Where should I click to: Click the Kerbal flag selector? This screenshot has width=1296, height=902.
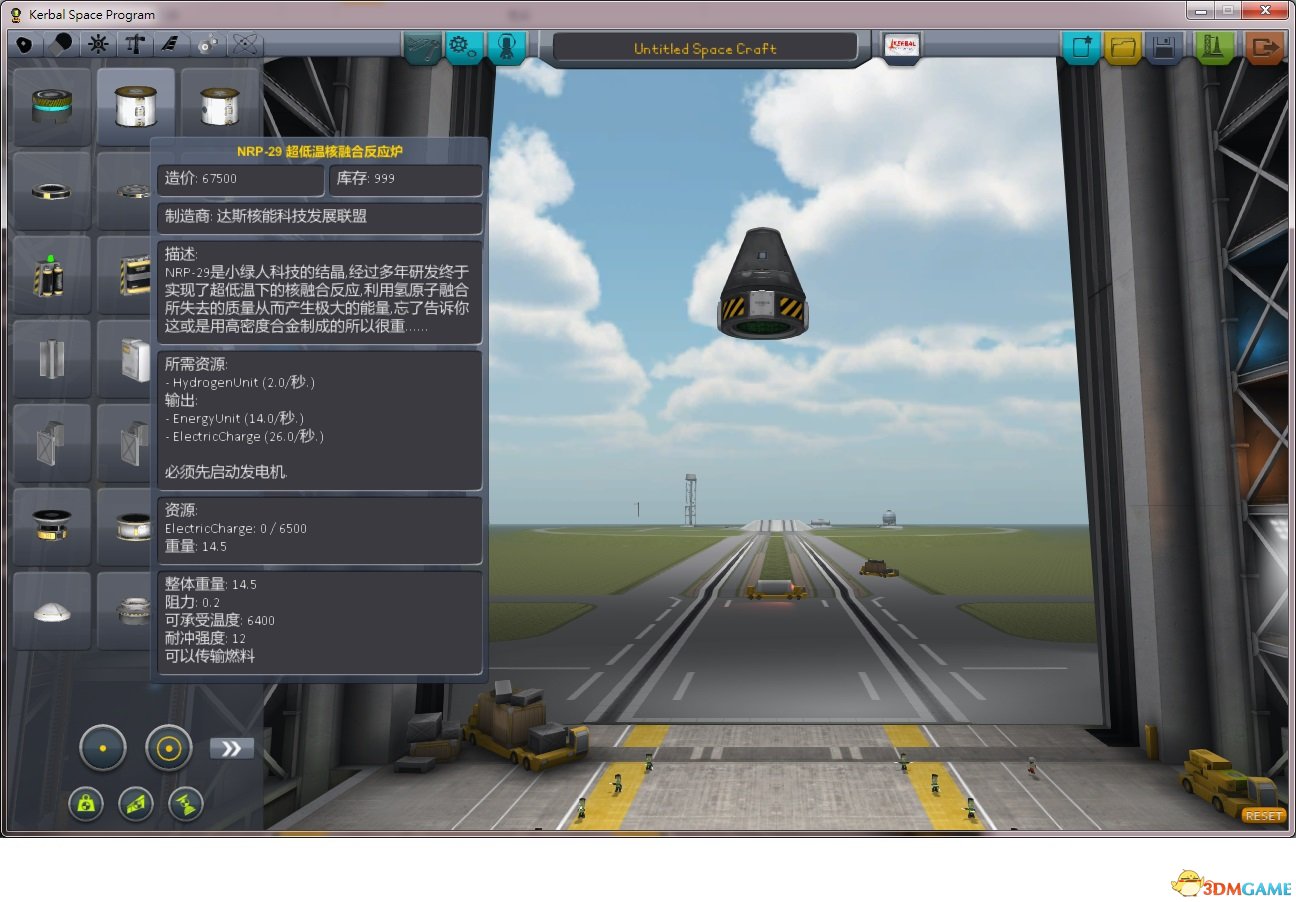(x=902, y=47)
